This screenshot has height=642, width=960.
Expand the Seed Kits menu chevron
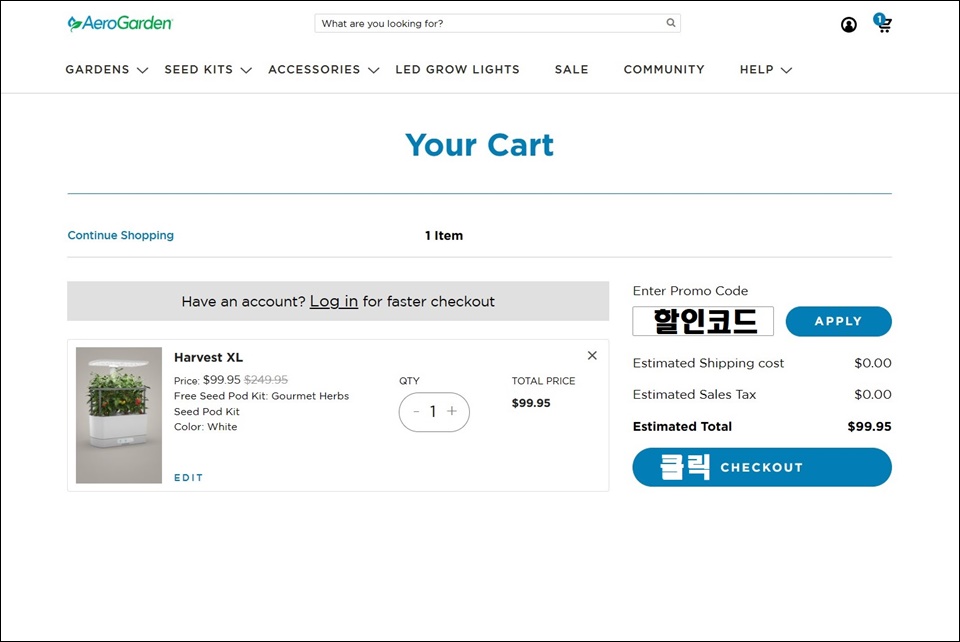pos(246,70)
